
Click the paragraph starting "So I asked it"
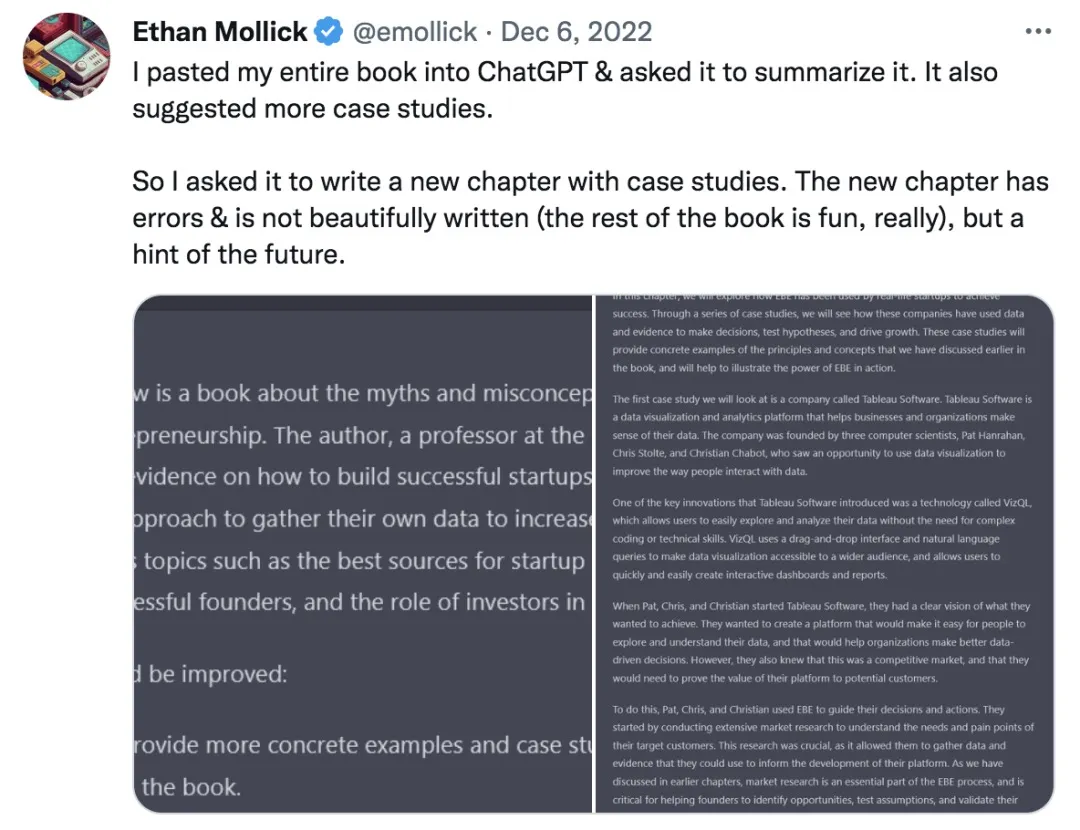590,218
